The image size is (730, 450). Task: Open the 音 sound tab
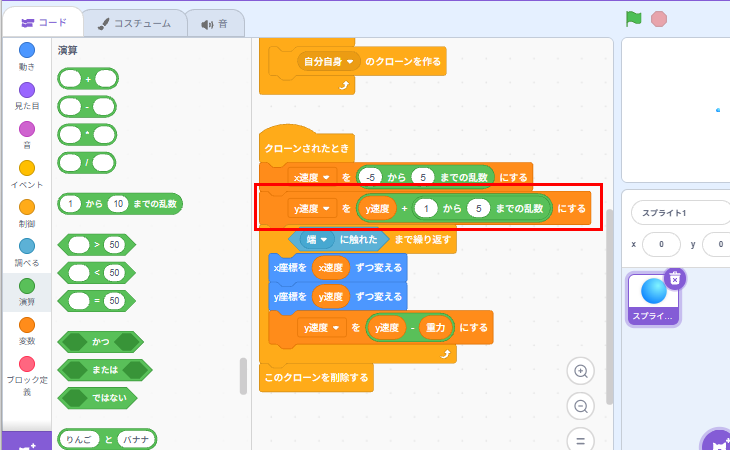coord(215,24)
